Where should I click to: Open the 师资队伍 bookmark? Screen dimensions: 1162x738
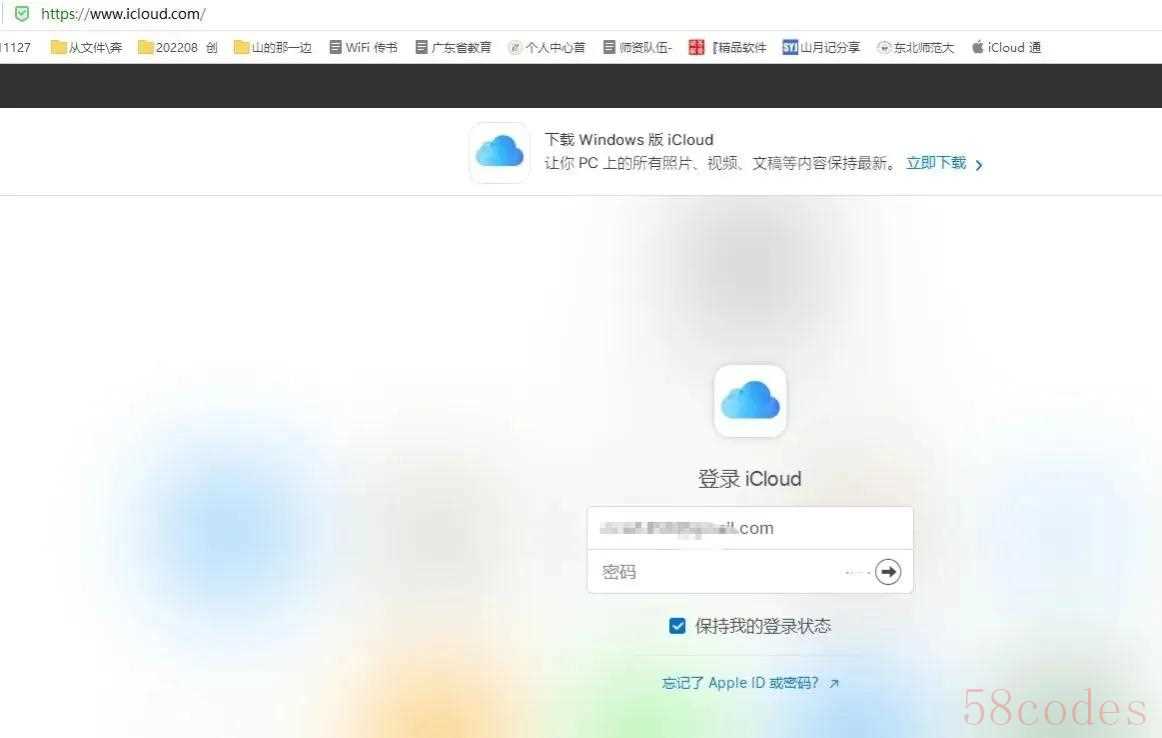(x=637, y=47)
